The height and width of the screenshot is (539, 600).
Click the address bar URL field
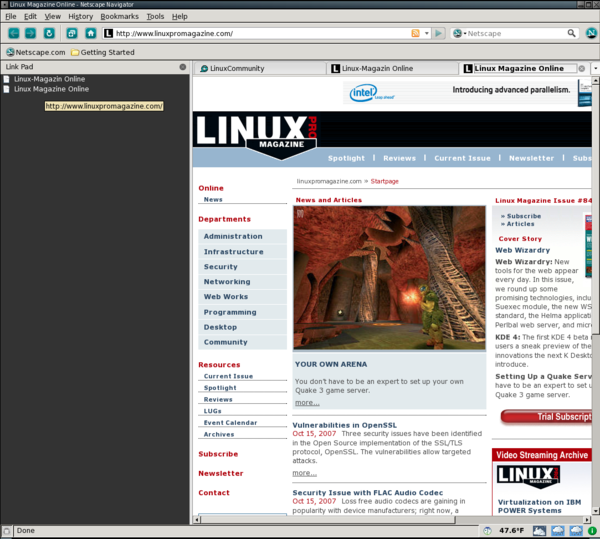260,33
